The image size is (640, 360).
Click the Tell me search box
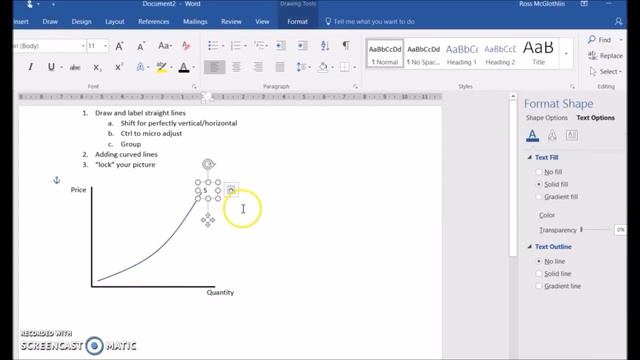(x=370, y=22)
